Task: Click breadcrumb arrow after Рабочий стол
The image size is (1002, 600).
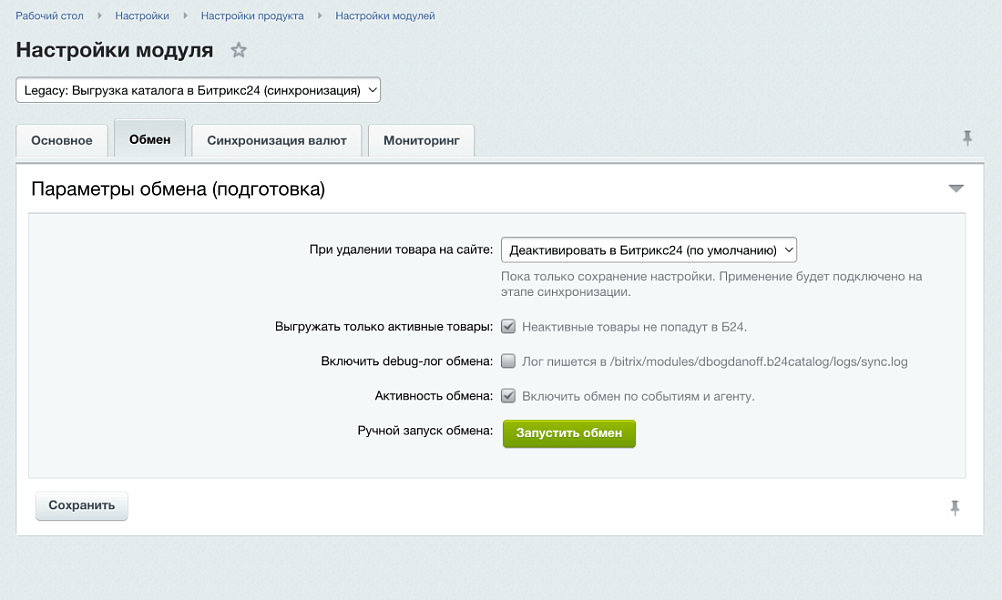Action: 100,16
